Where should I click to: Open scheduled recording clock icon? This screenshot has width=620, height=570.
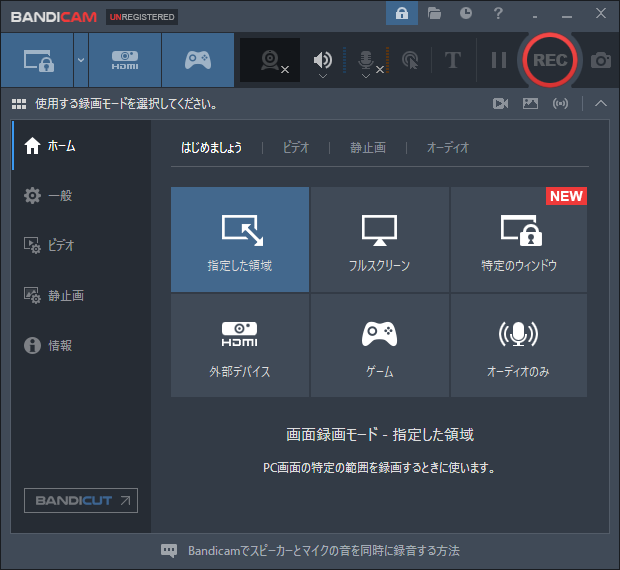[466, 13]
